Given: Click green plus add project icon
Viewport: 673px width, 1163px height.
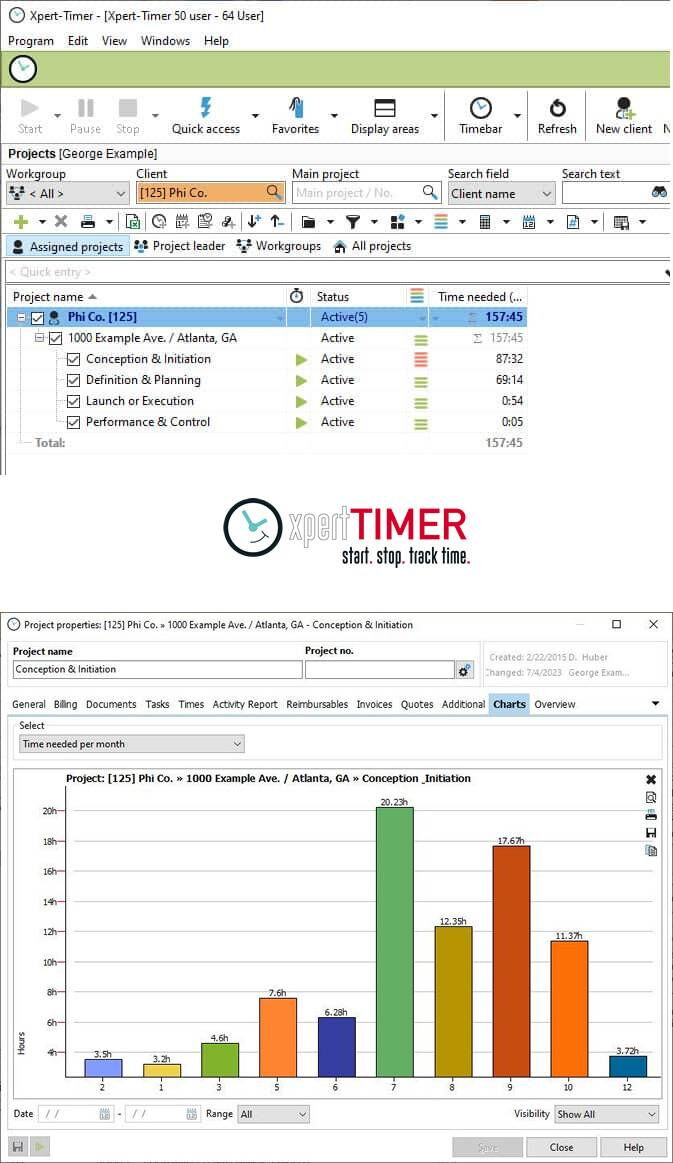Looking at the screenshot, I should click(x=21, y=221).
